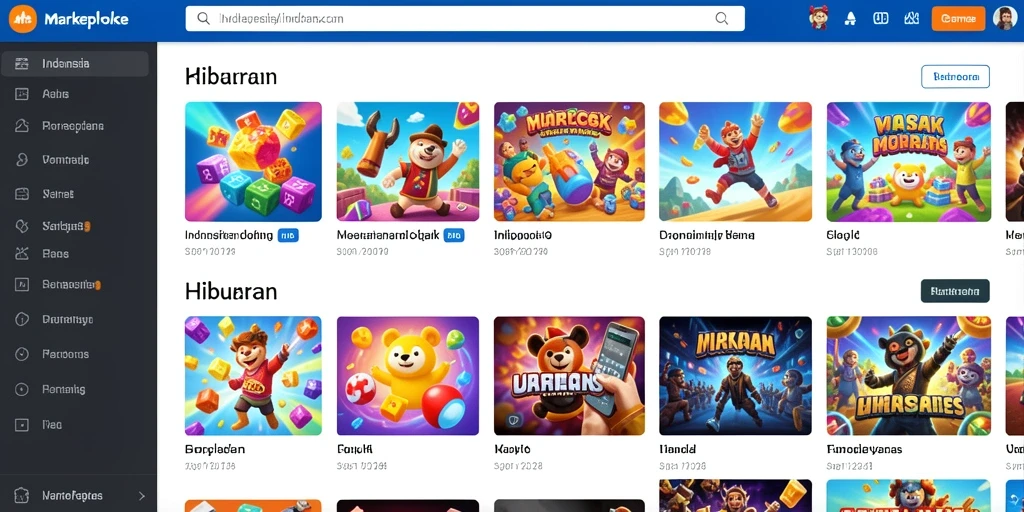
Task: Click the icon beside Aabs in sidebar
Action: coord(22,94)
